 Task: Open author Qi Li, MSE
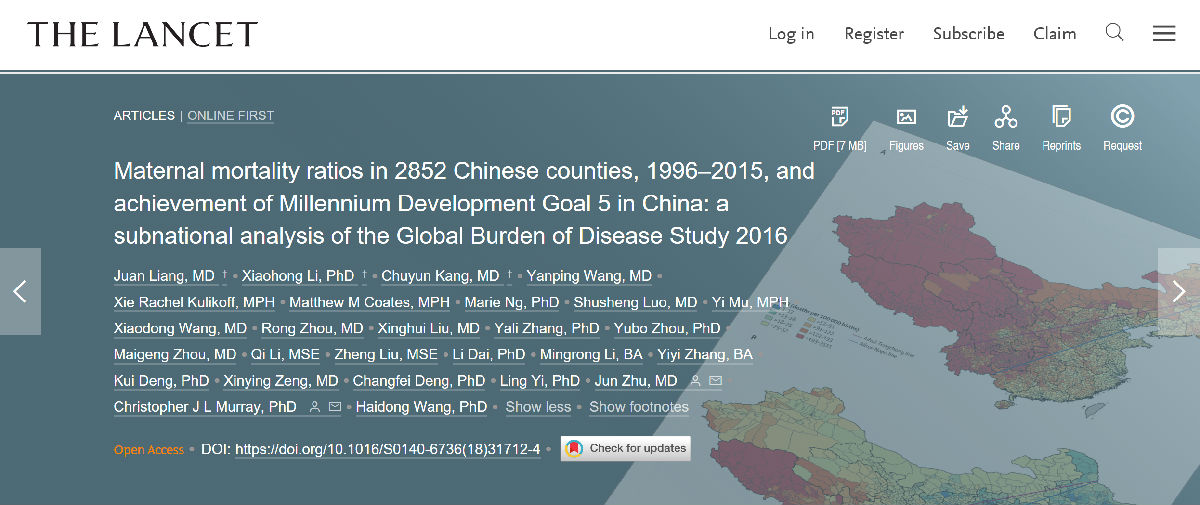point(285,355)
